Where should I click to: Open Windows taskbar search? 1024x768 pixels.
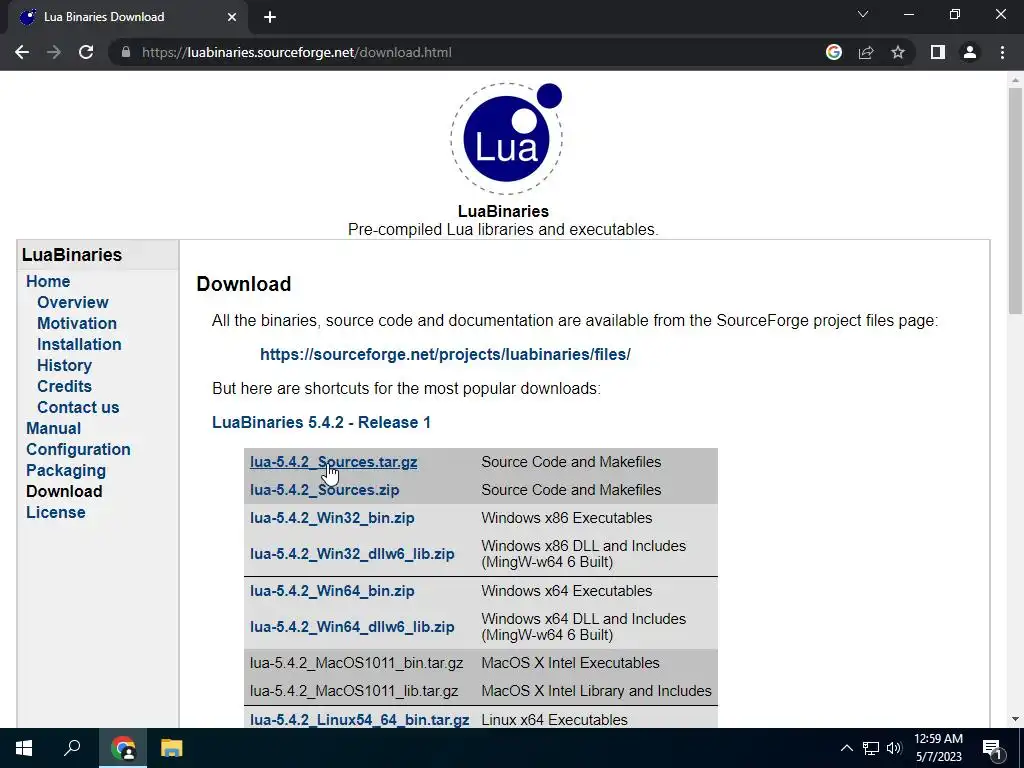72,748
